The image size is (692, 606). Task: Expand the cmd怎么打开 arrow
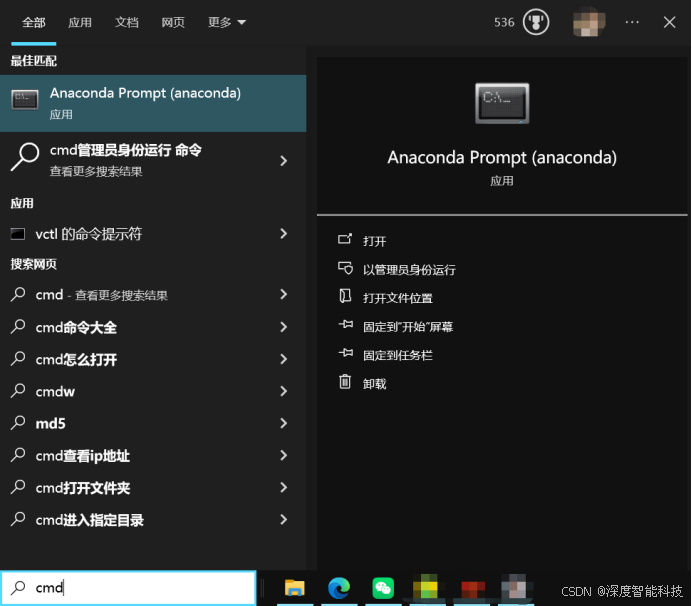coord(284,359)
